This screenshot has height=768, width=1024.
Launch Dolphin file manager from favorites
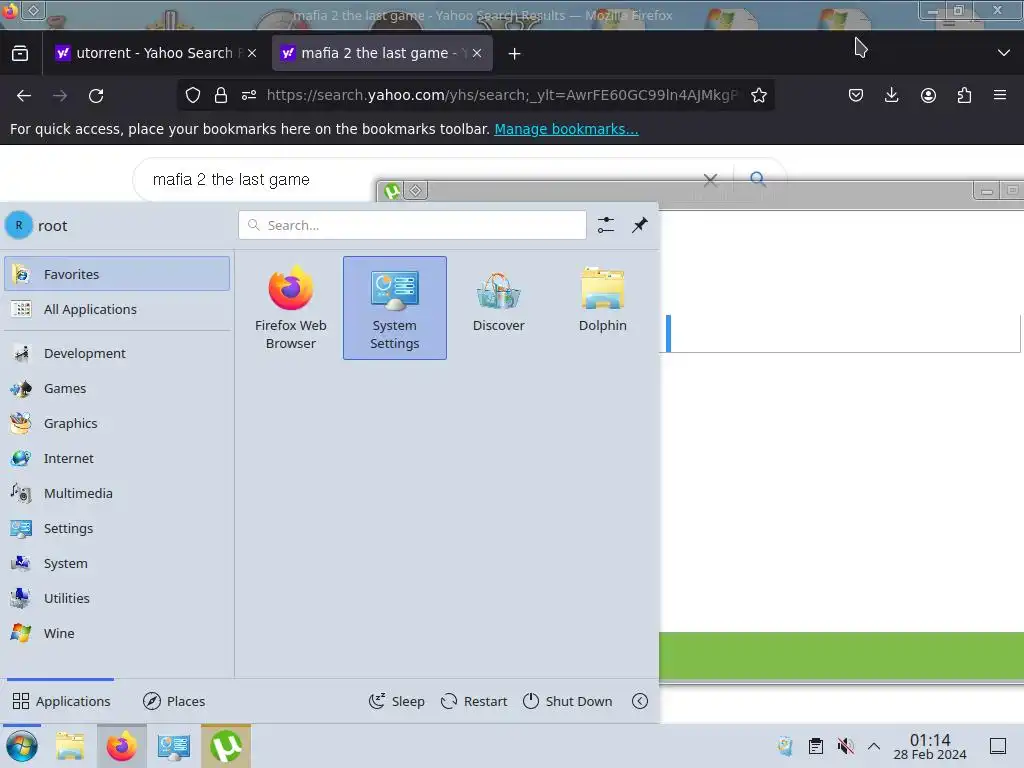(x=602, y=308)
